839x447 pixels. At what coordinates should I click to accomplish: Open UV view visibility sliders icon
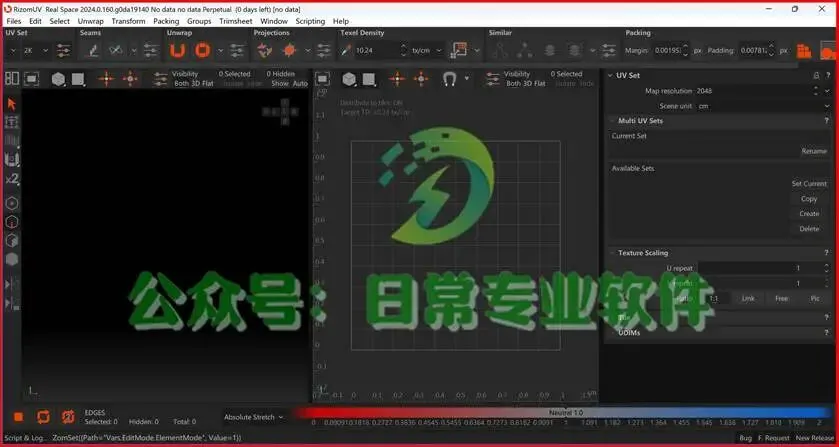492,79
